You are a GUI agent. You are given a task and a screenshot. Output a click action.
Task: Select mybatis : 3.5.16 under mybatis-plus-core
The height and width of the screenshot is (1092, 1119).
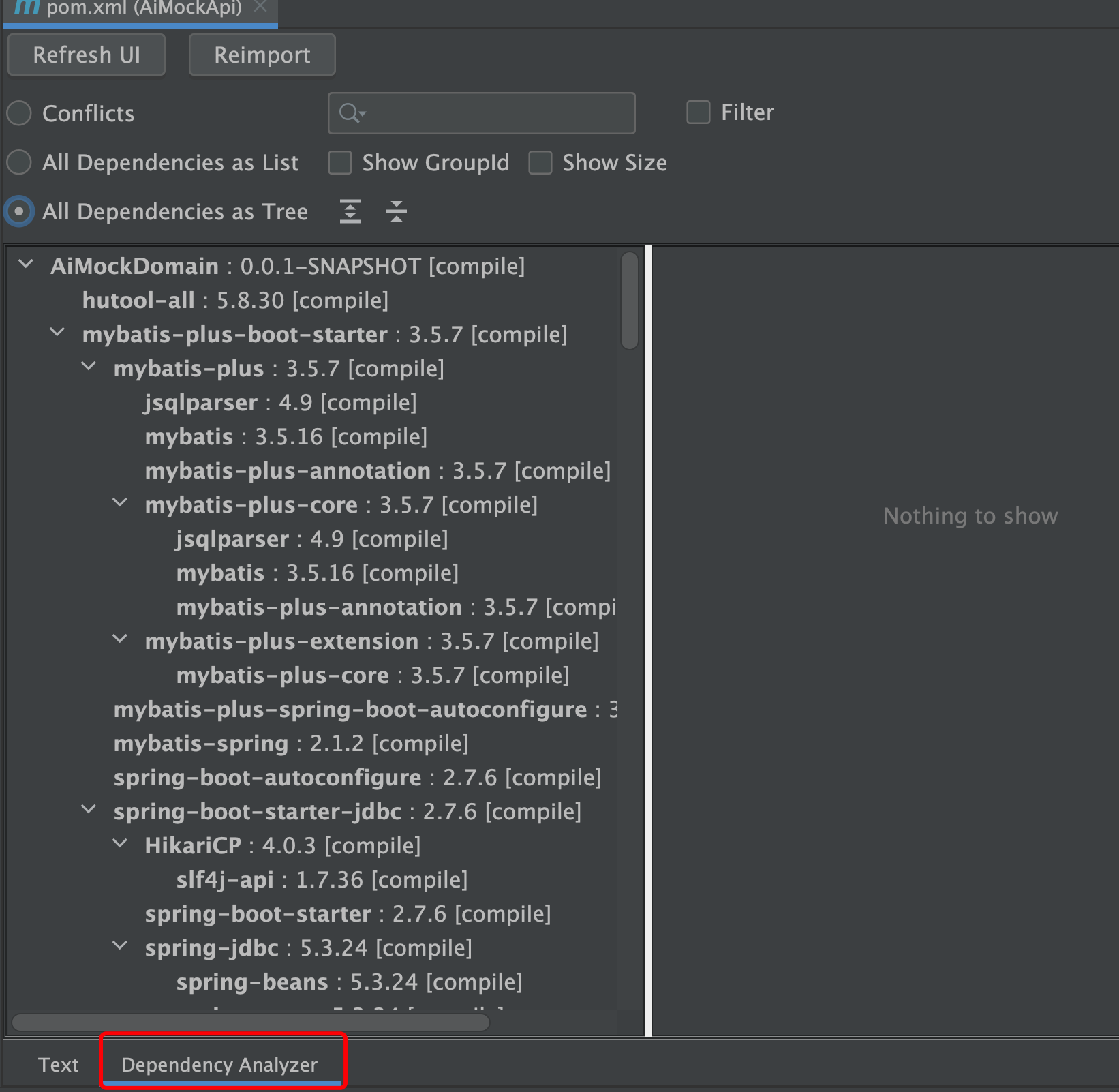[x=317, y=573]
